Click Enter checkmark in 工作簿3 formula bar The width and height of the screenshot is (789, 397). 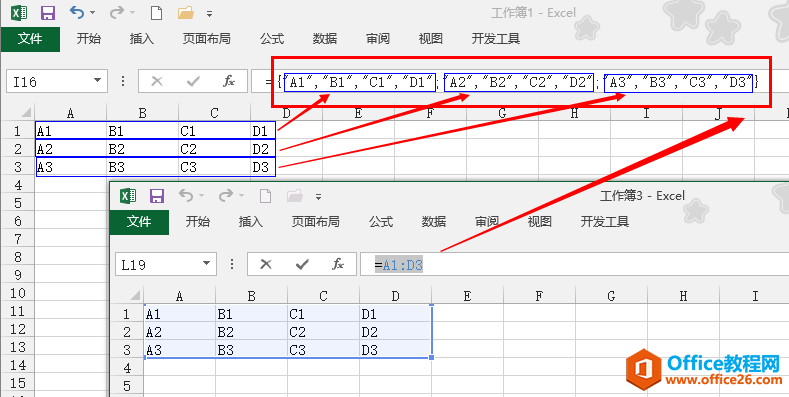302,264
